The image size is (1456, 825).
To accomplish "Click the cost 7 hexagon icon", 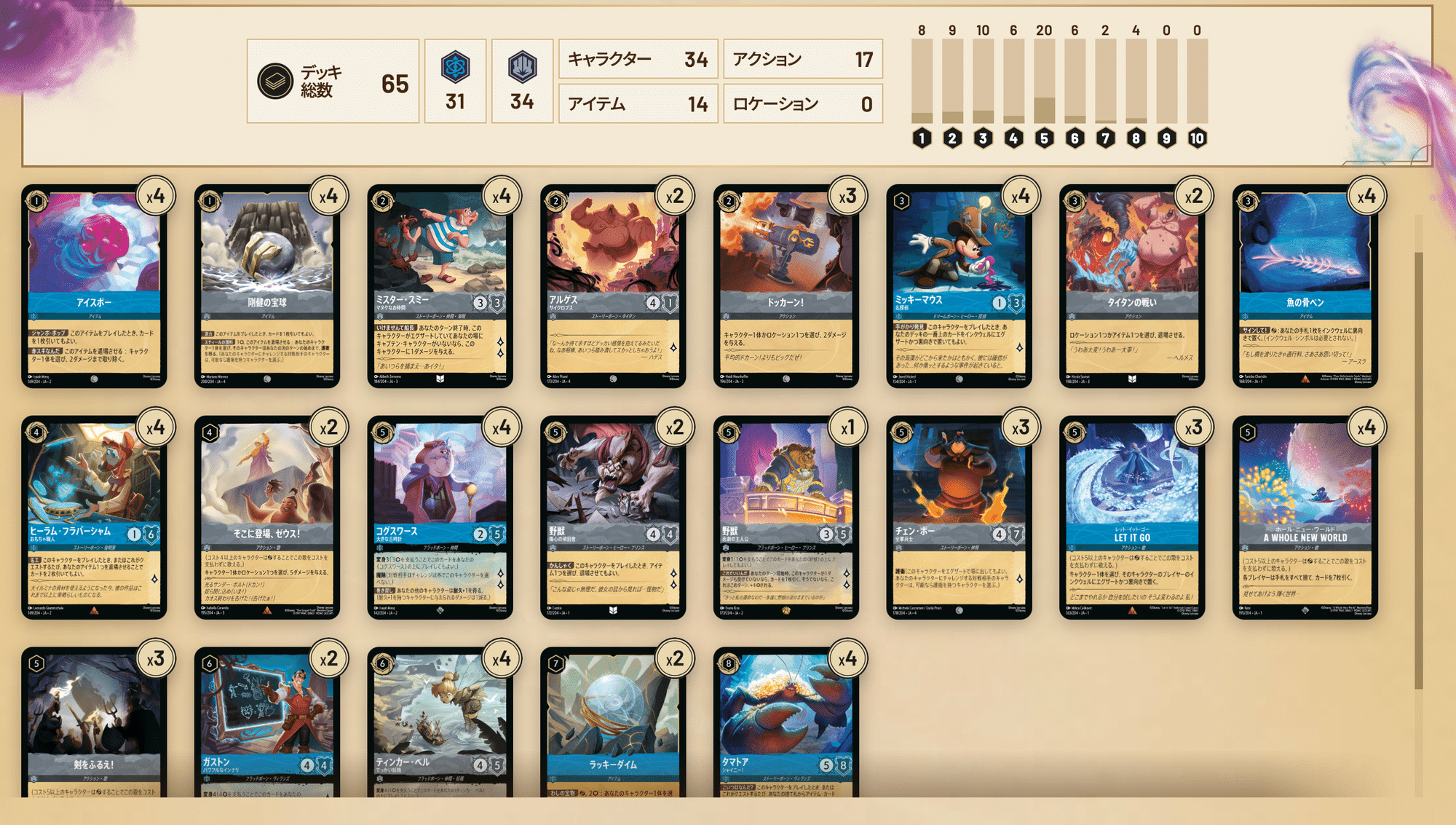I will point(1105,138).
